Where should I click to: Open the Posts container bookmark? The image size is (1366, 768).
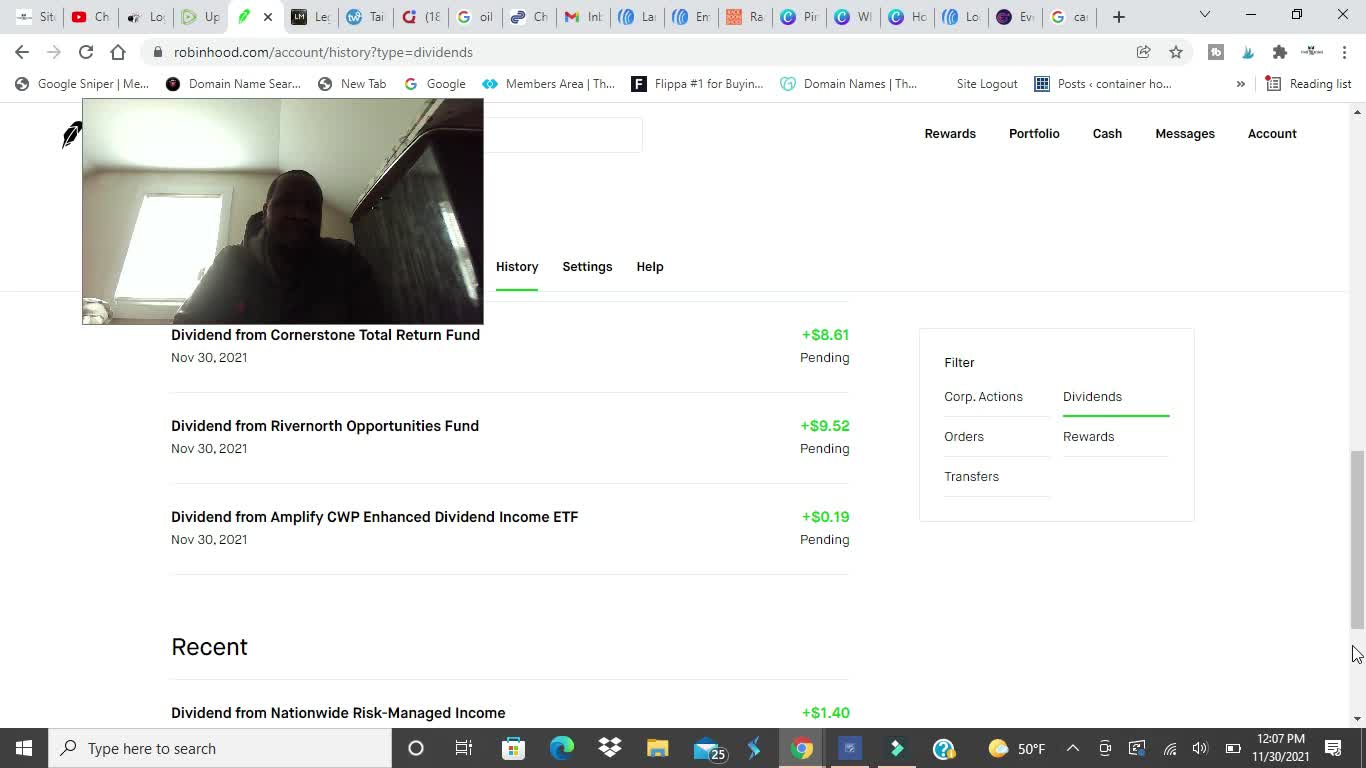(x=1103, y=84)
